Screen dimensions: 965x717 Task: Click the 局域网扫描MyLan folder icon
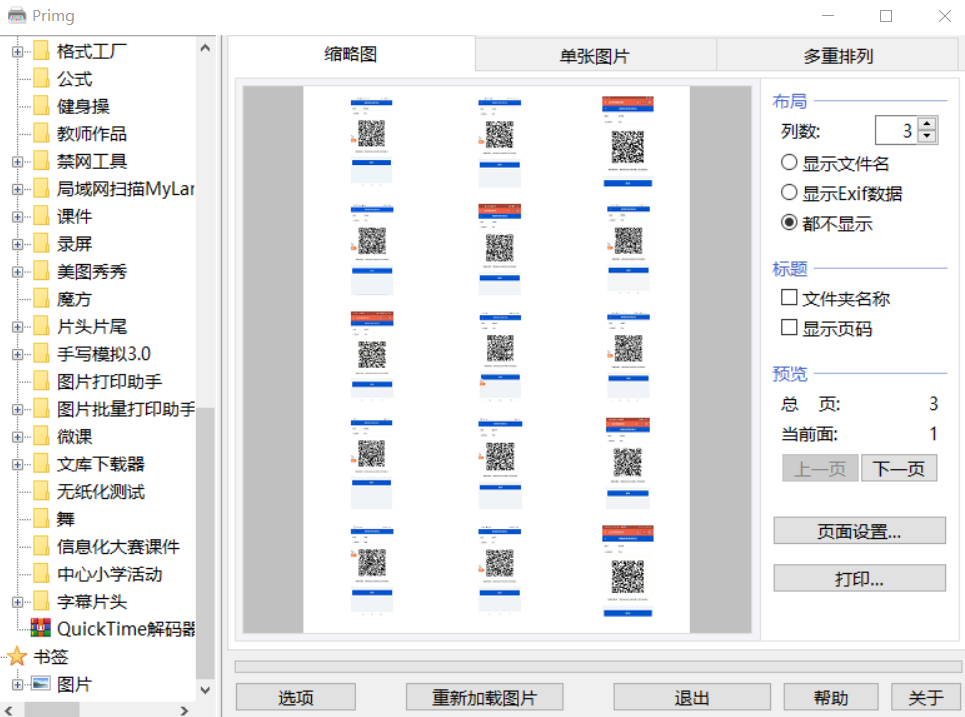point(41,188)
